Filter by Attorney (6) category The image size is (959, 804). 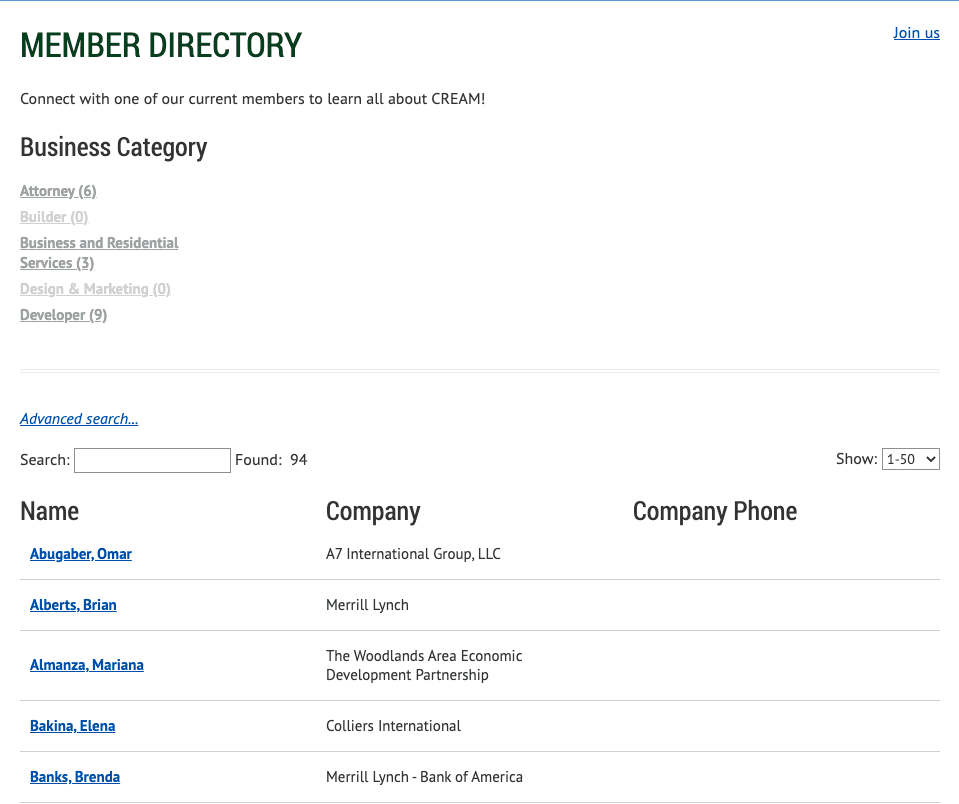[58, 191]
